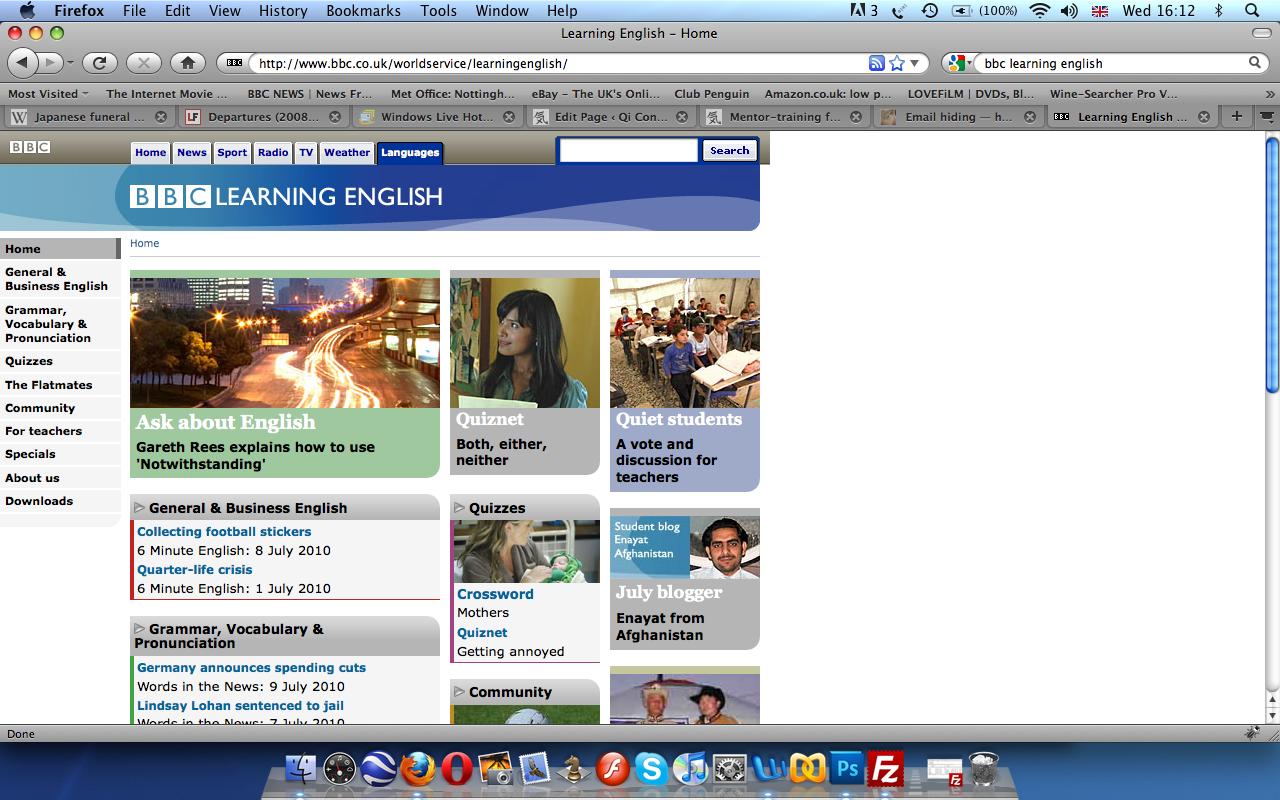The image size is (1280, 800).
Task: Reload the page with the refresh button
Action: click(x=99, y=63)
